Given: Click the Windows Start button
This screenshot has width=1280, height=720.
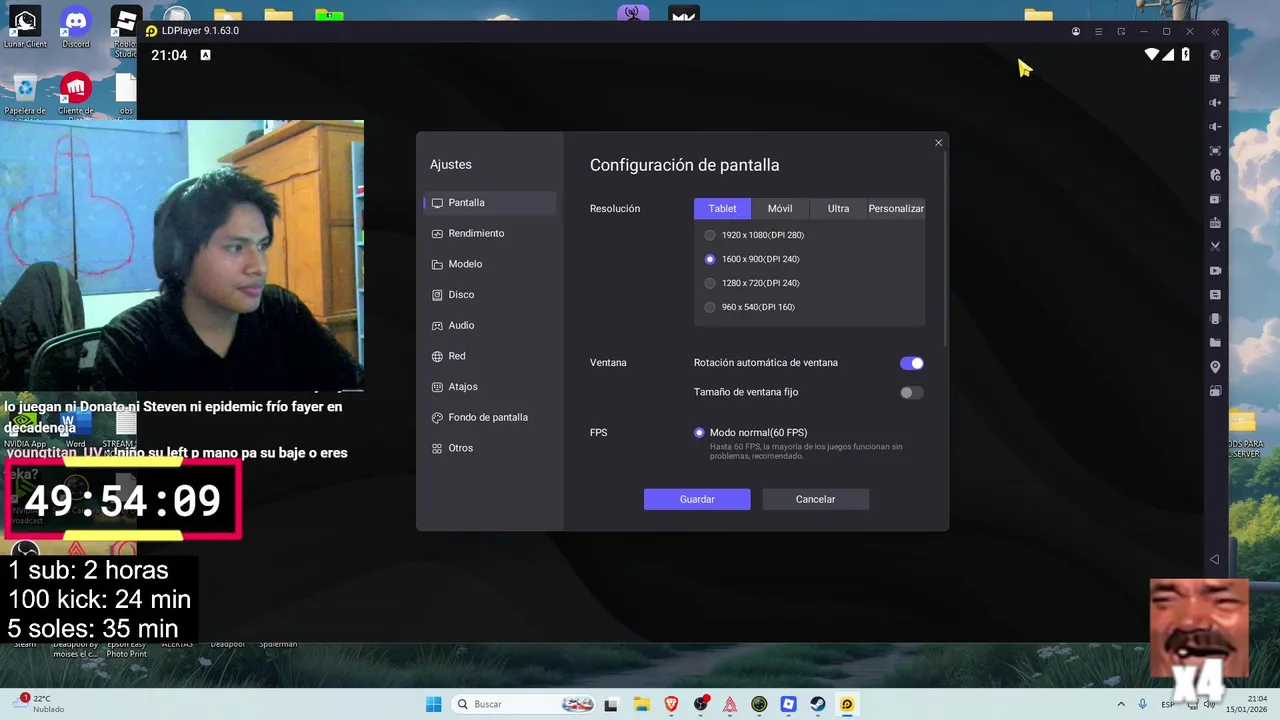Looking at the screenshot, I should (433, 704).
